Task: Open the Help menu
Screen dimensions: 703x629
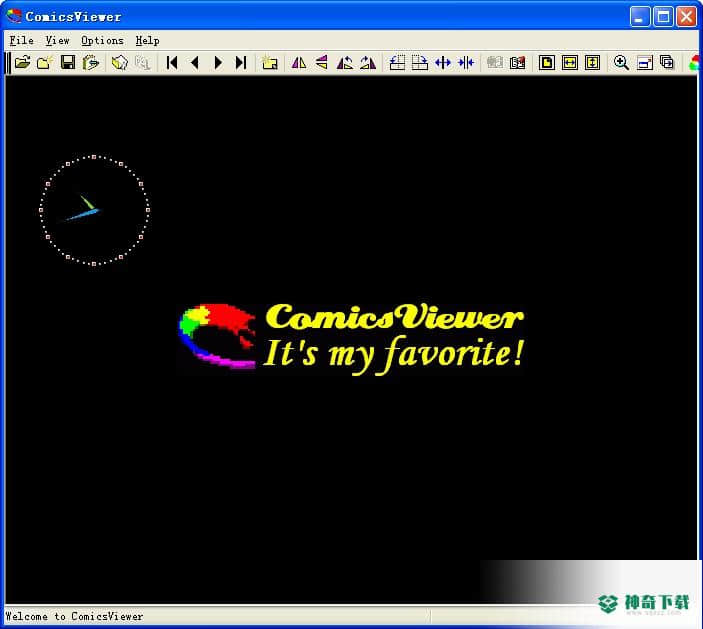Action: point(148,40)
